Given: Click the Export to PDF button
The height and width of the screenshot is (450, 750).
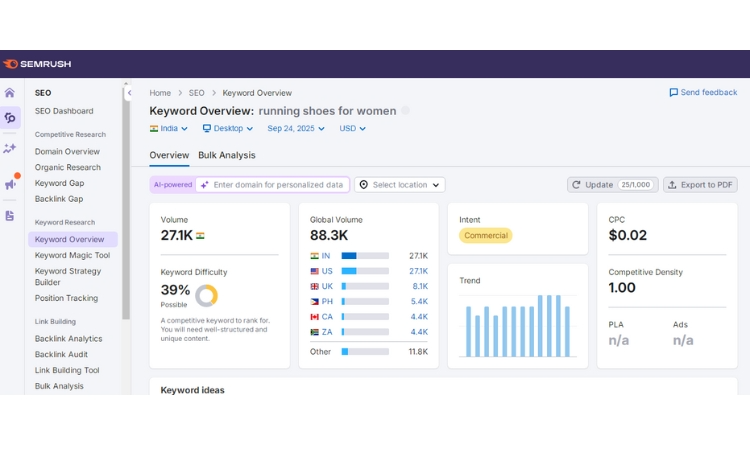Looking at the screenshot, I should tap(700, 185).
